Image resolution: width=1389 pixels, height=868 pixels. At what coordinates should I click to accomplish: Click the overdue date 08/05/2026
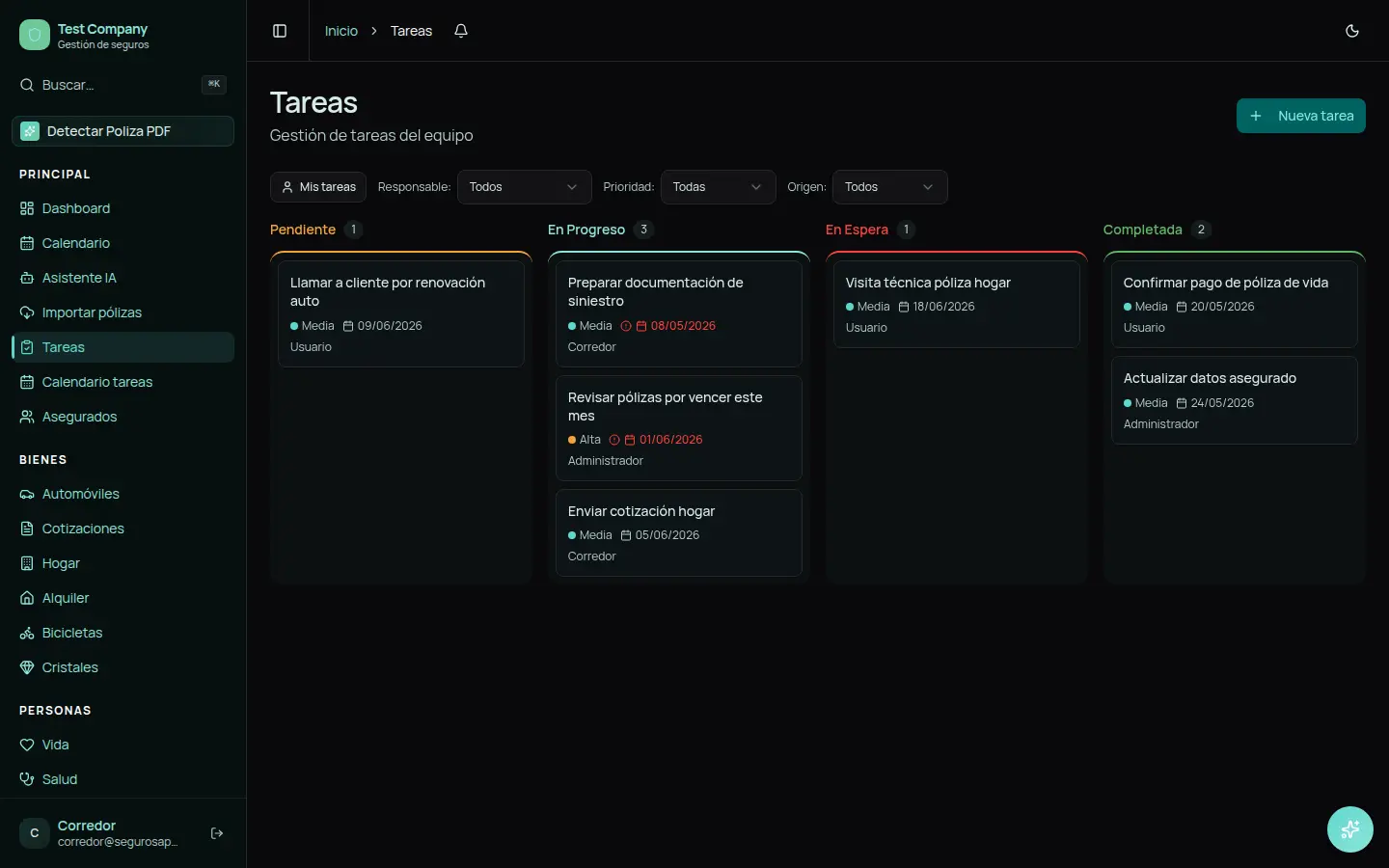[x=683, y=326]
